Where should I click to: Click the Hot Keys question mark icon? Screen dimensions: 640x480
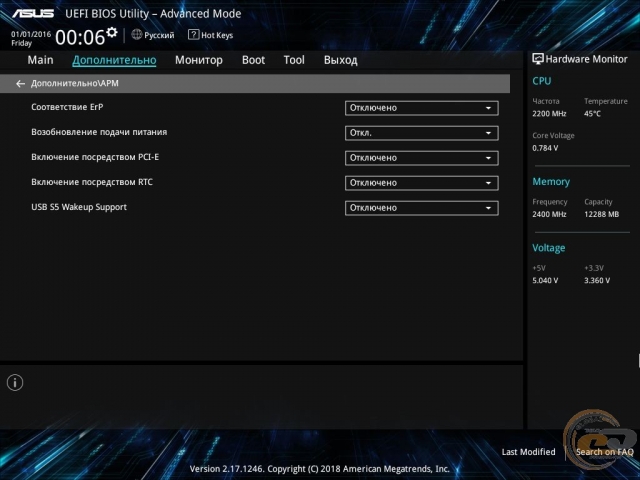pyautogui.click(x=193, y=35)
